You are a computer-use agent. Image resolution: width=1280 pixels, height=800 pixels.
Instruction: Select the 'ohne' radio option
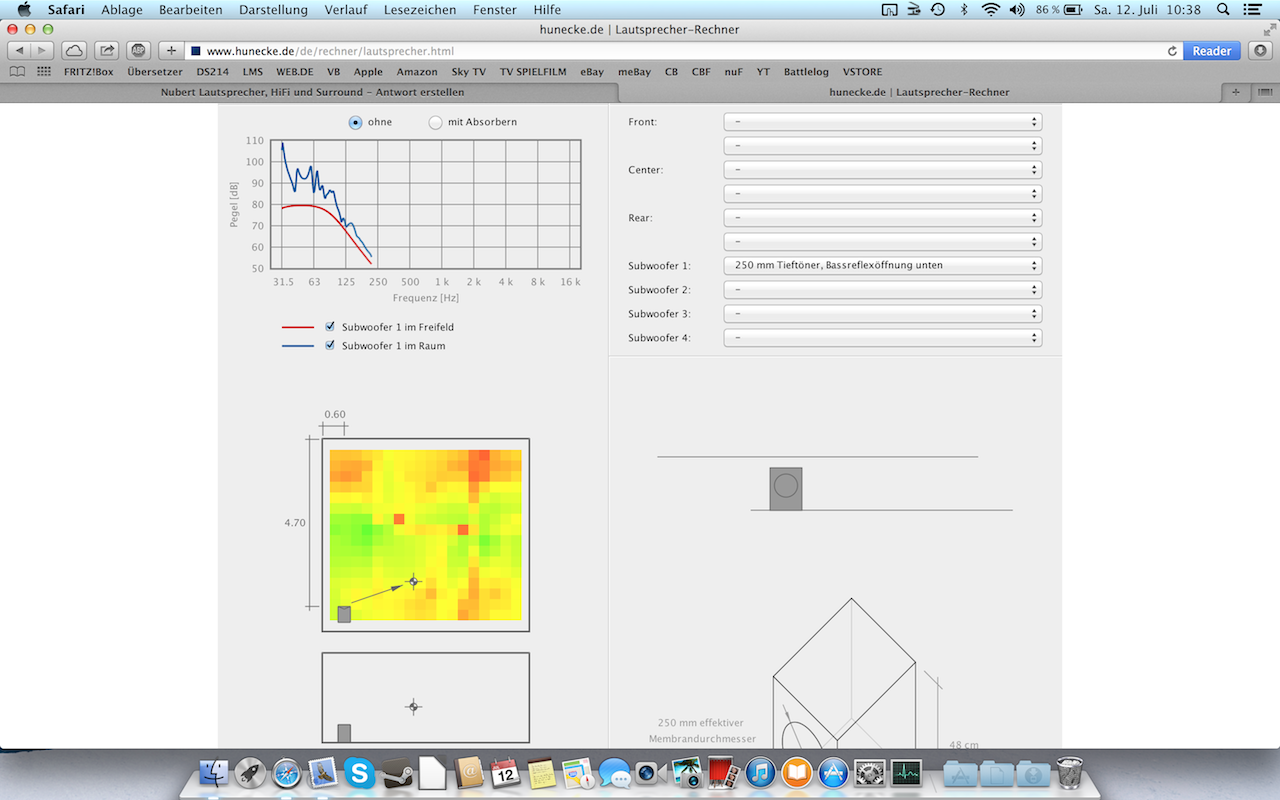(x=355, y=122)
